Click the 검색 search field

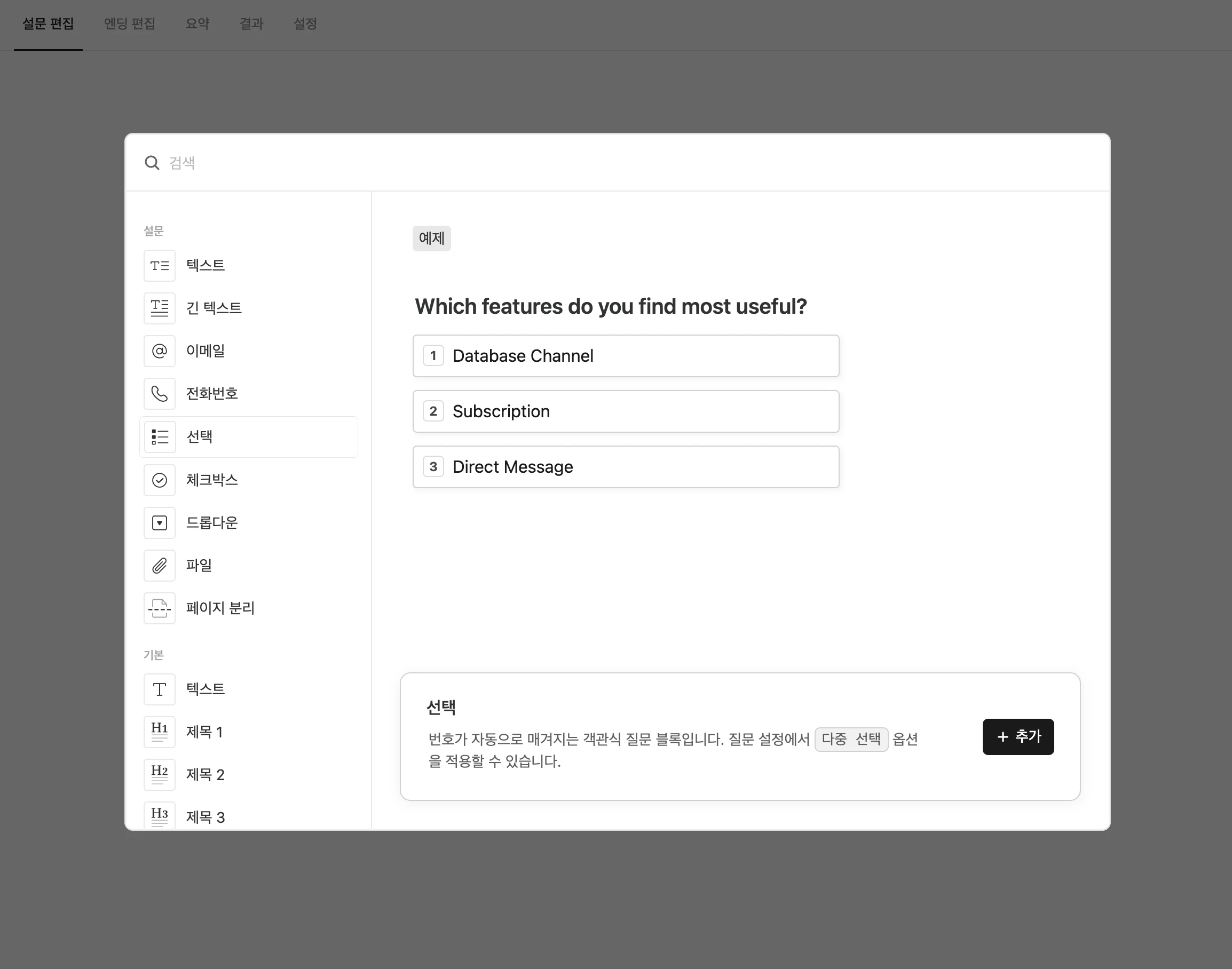(x=567, y=163)
